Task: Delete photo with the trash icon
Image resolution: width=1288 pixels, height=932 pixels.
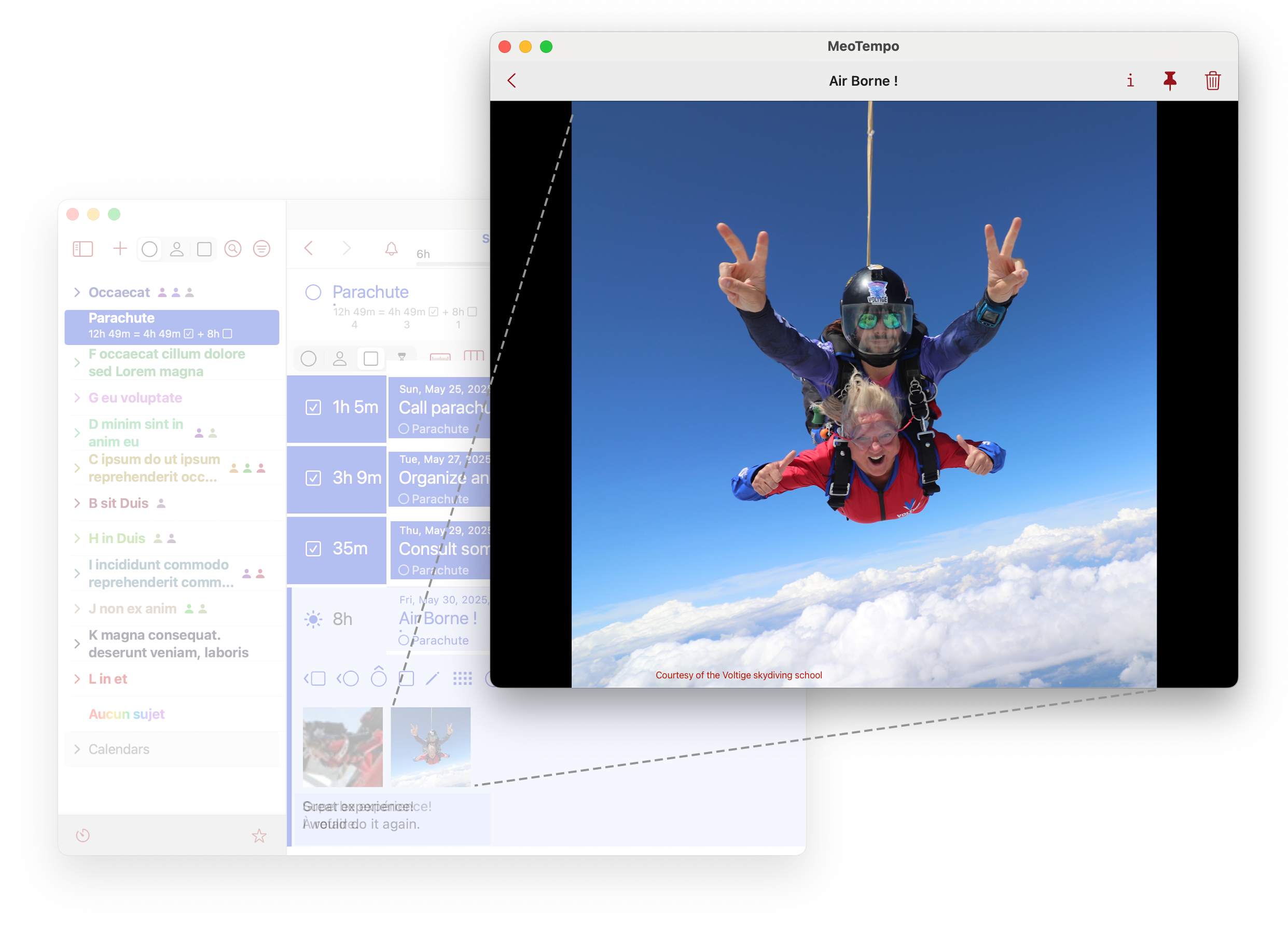Action: (x=1212, y=80)
